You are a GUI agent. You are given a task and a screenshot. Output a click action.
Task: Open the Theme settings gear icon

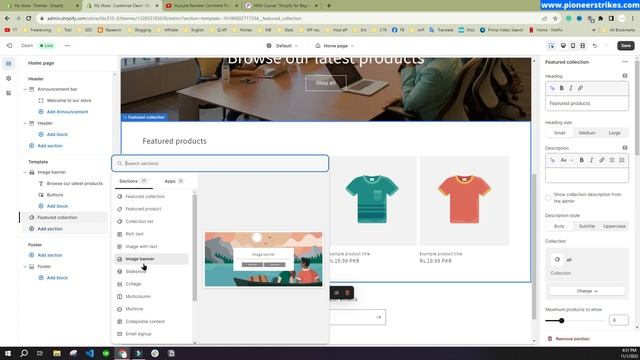9,78
